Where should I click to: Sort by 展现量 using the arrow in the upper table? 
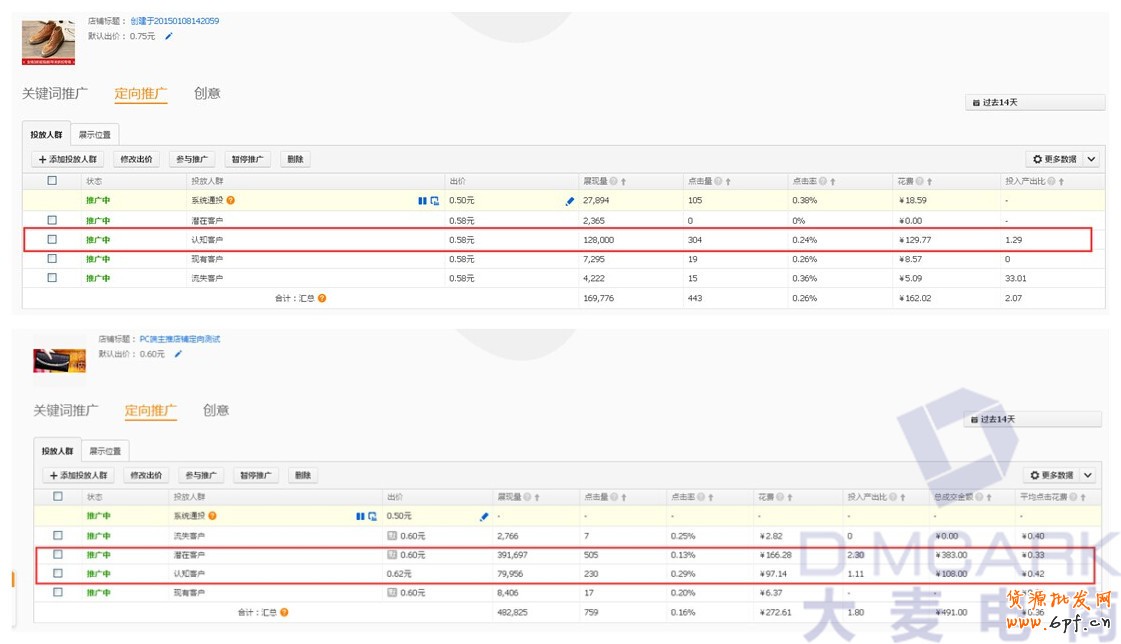pos(624,182)
